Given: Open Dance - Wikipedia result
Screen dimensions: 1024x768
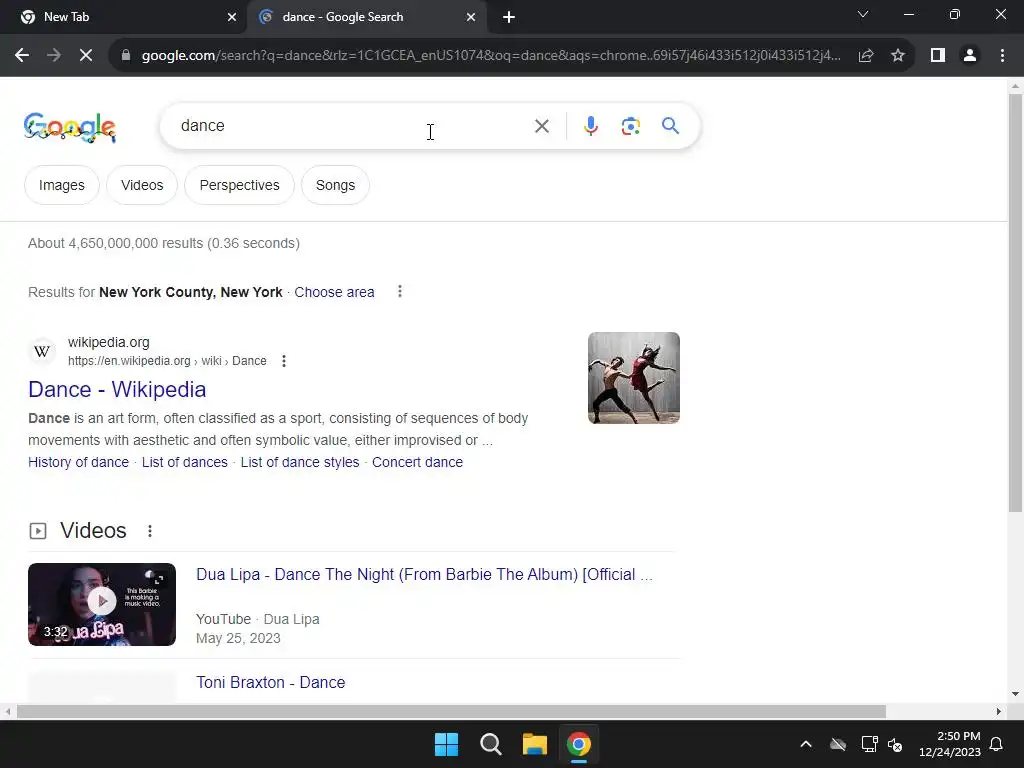Looking at the screenshot, I should pyautogui.click(x=118, y=390).
